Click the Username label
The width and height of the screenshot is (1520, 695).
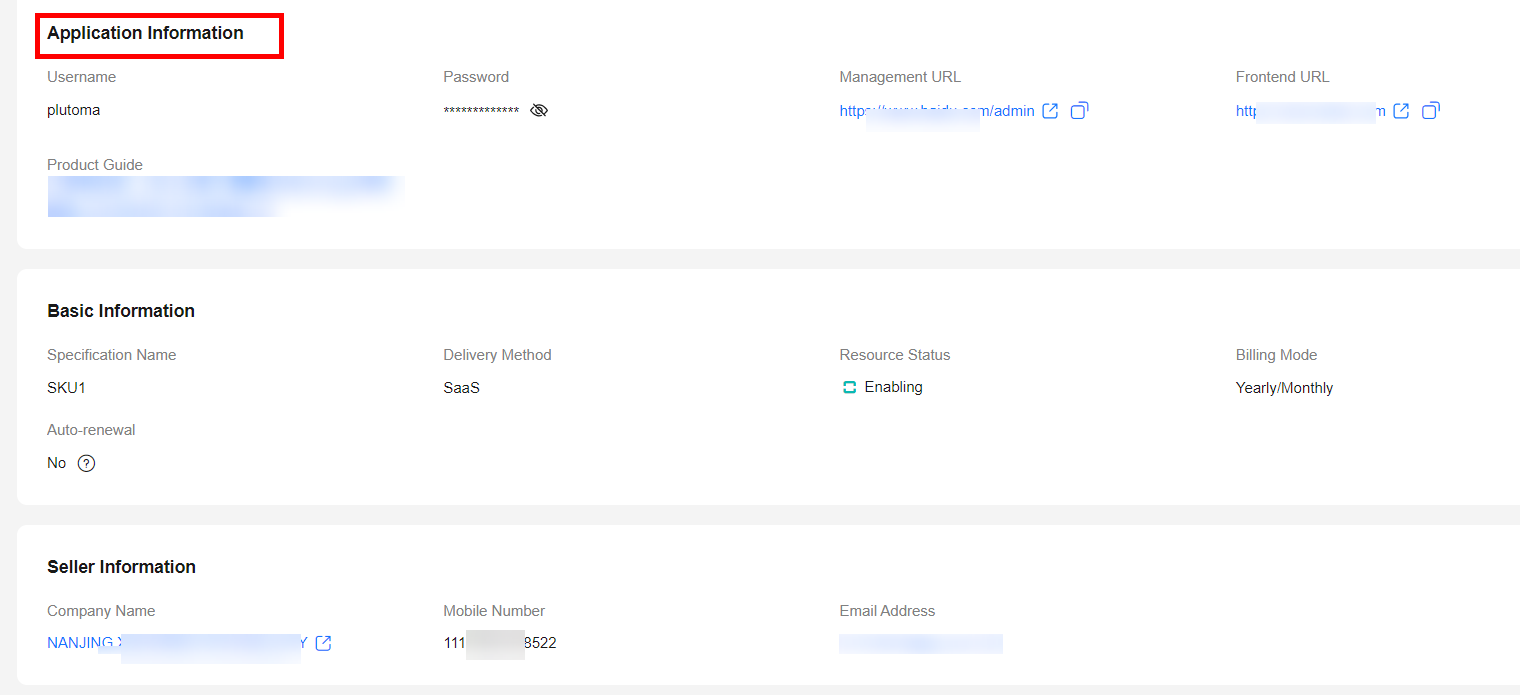(x=81, y=77)
